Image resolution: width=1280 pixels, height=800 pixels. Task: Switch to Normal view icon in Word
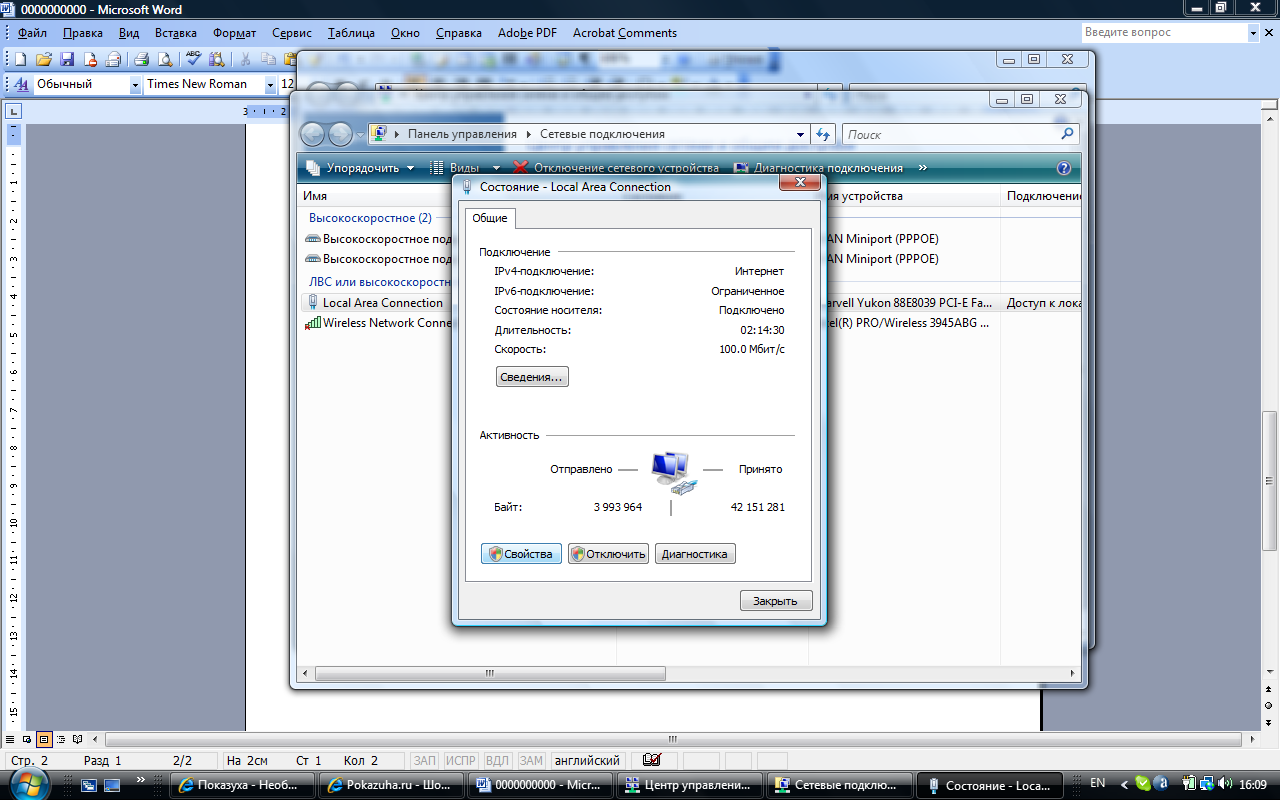coord(11,740)
